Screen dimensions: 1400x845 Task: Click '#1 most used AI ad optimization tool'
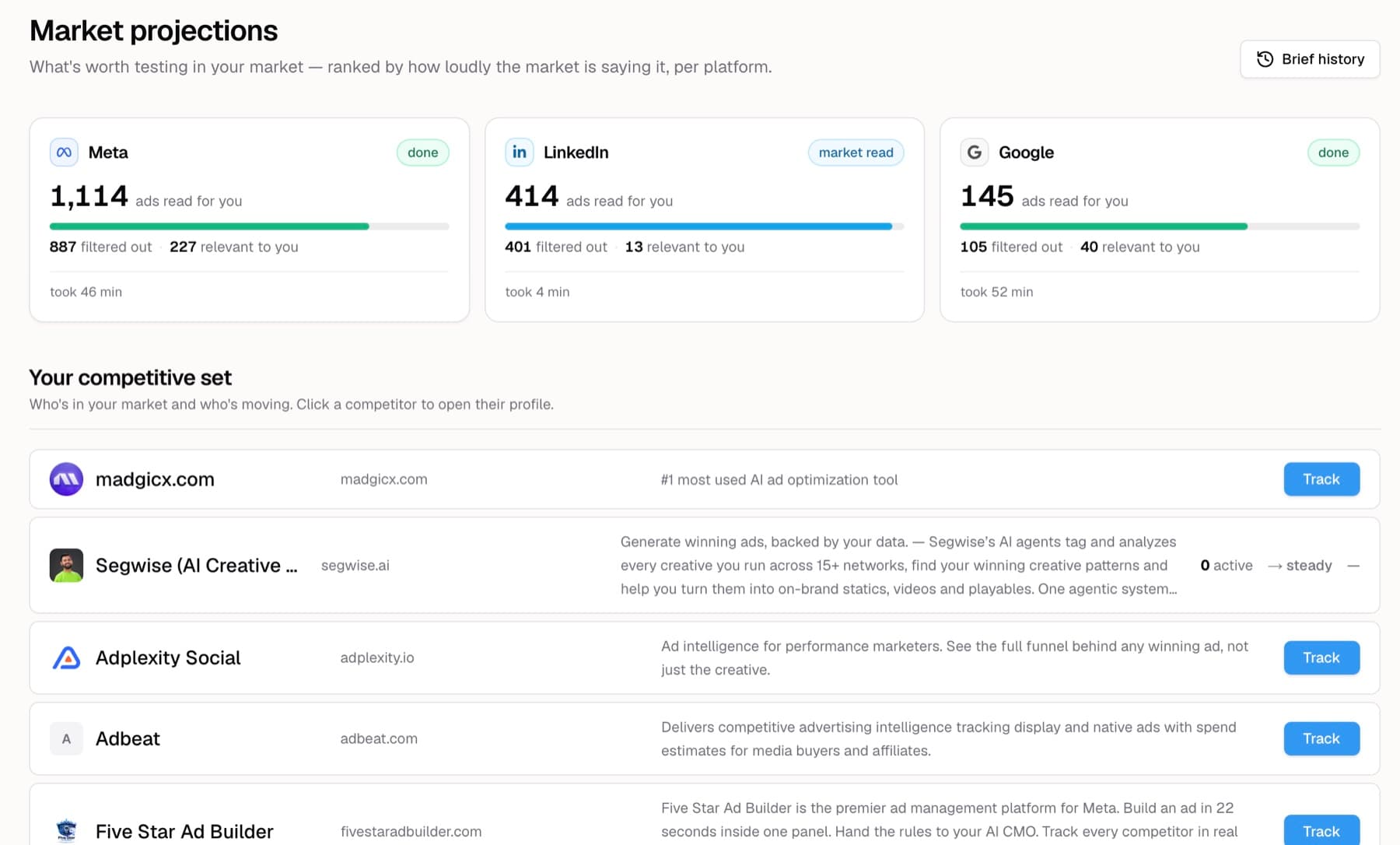pyautogui.click(x=779, y=480)
